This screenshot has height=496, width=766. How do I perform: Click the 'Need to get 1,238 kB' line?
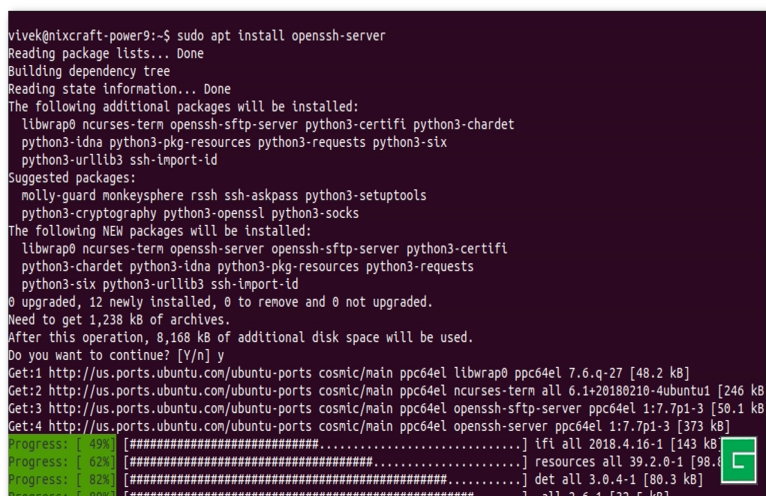(123, 320)
